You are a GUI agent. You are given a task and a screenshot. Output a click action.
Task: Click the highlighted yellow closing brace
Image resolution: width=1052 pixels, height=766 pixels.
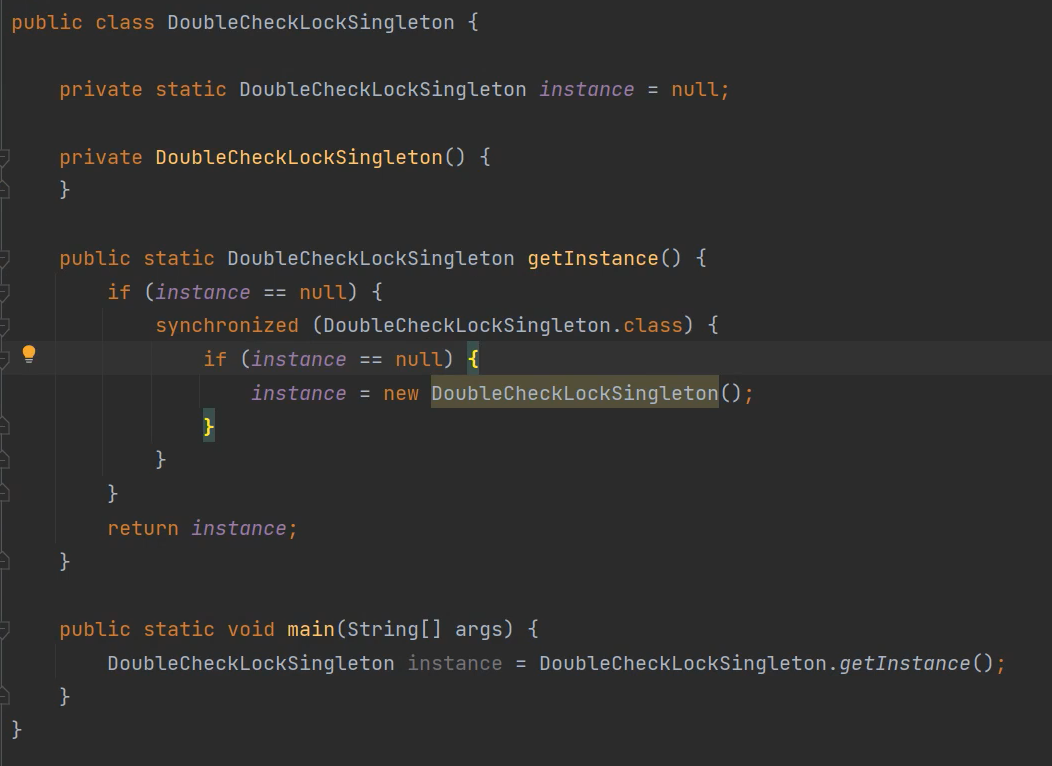coord(207,426)
